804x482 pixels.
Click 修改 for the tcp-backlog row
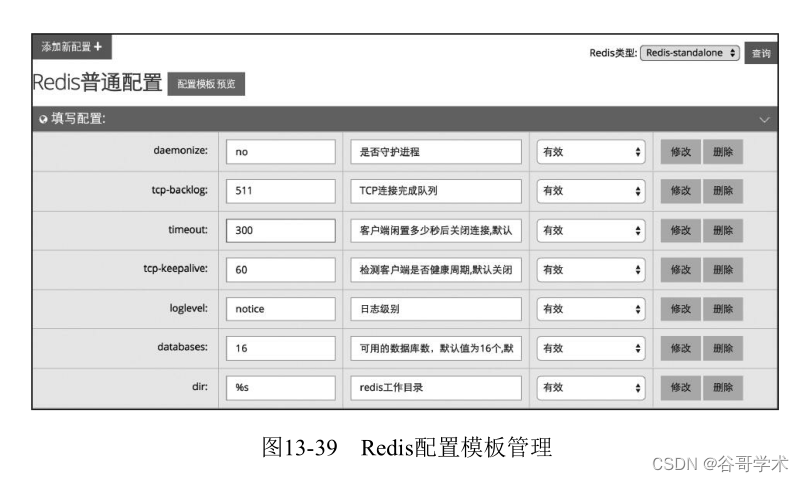(680, 191)
